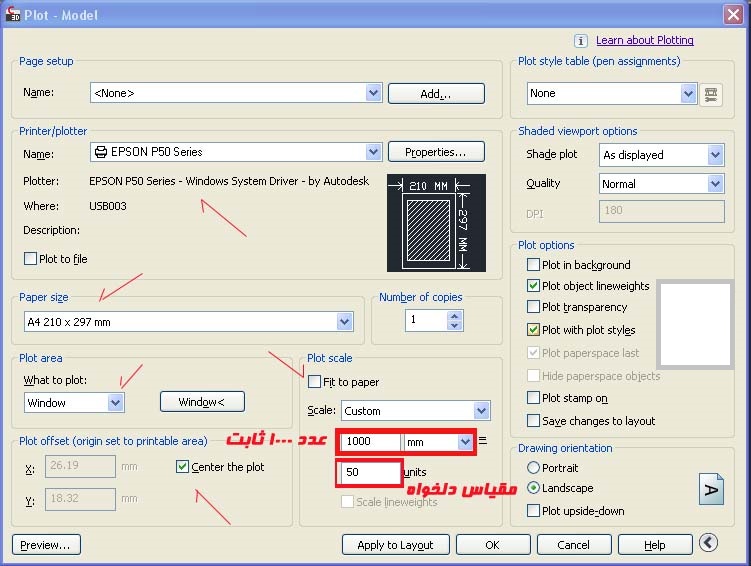
Task: Uncheck Center the plot option
Action: point(182,467)
